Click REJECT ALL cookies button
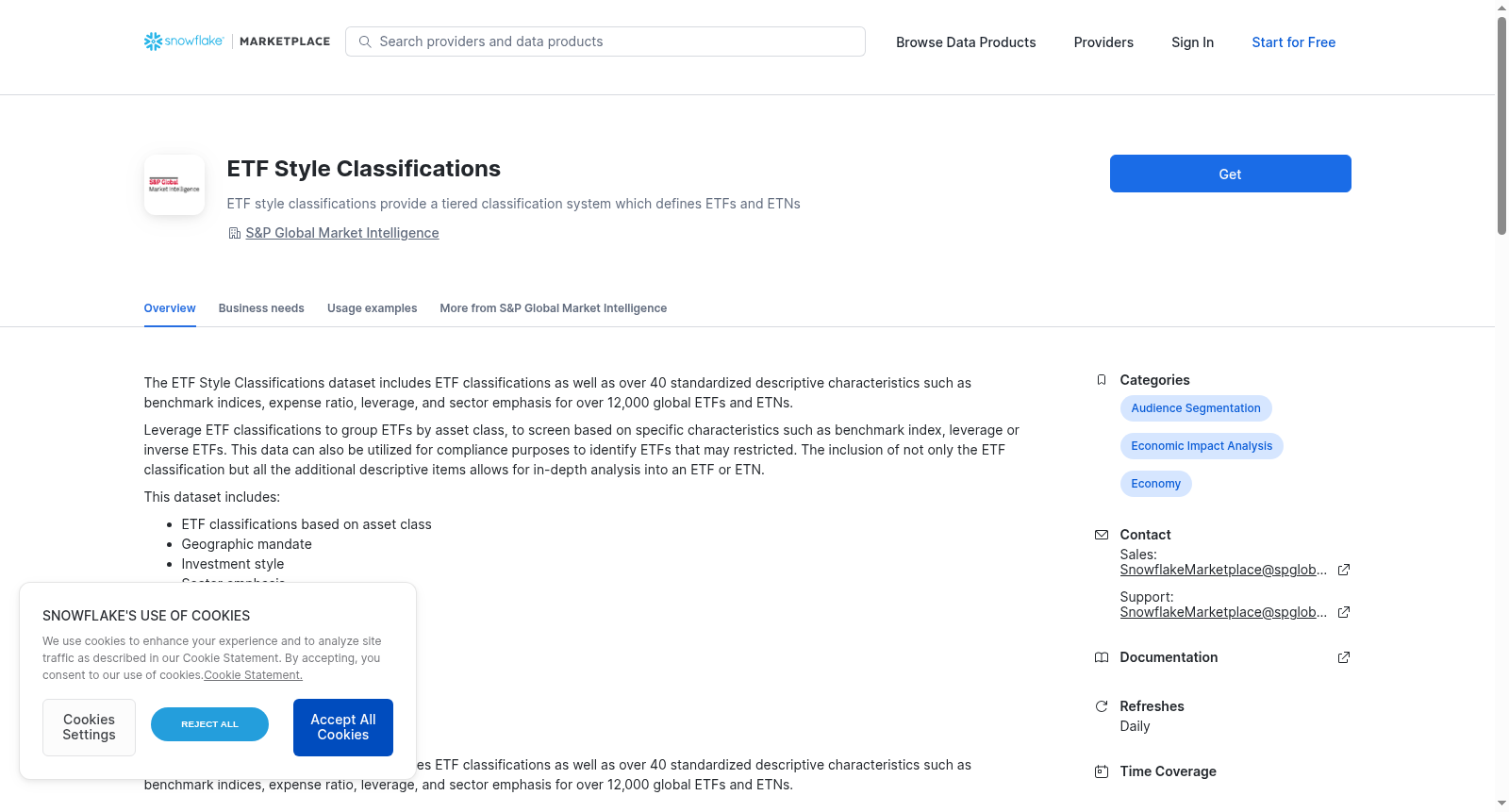Screen dimensions: 1509x812 click(209, 724)
